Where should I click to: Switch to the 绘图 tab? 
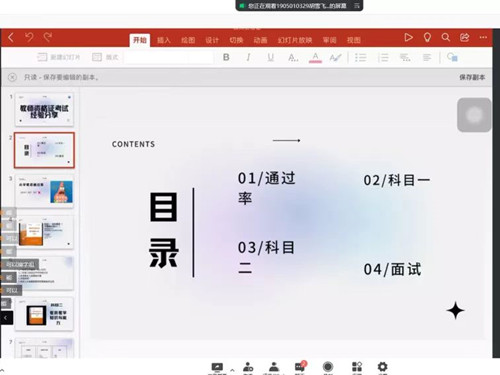pos(188,40)
